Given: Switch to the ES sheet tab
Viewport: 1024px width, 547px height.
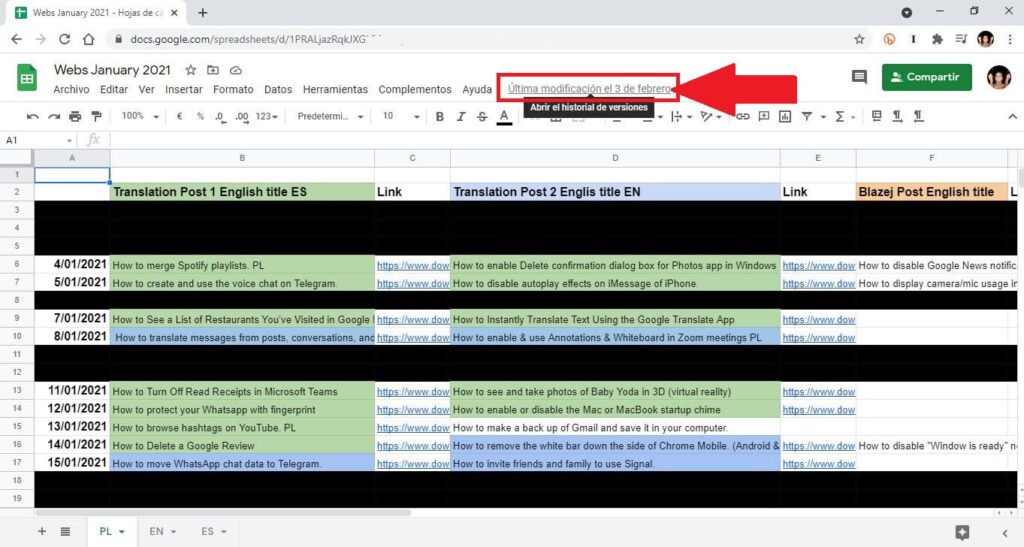Looking at the screenshot, I should pyautogui.click(x=207, y=531).
